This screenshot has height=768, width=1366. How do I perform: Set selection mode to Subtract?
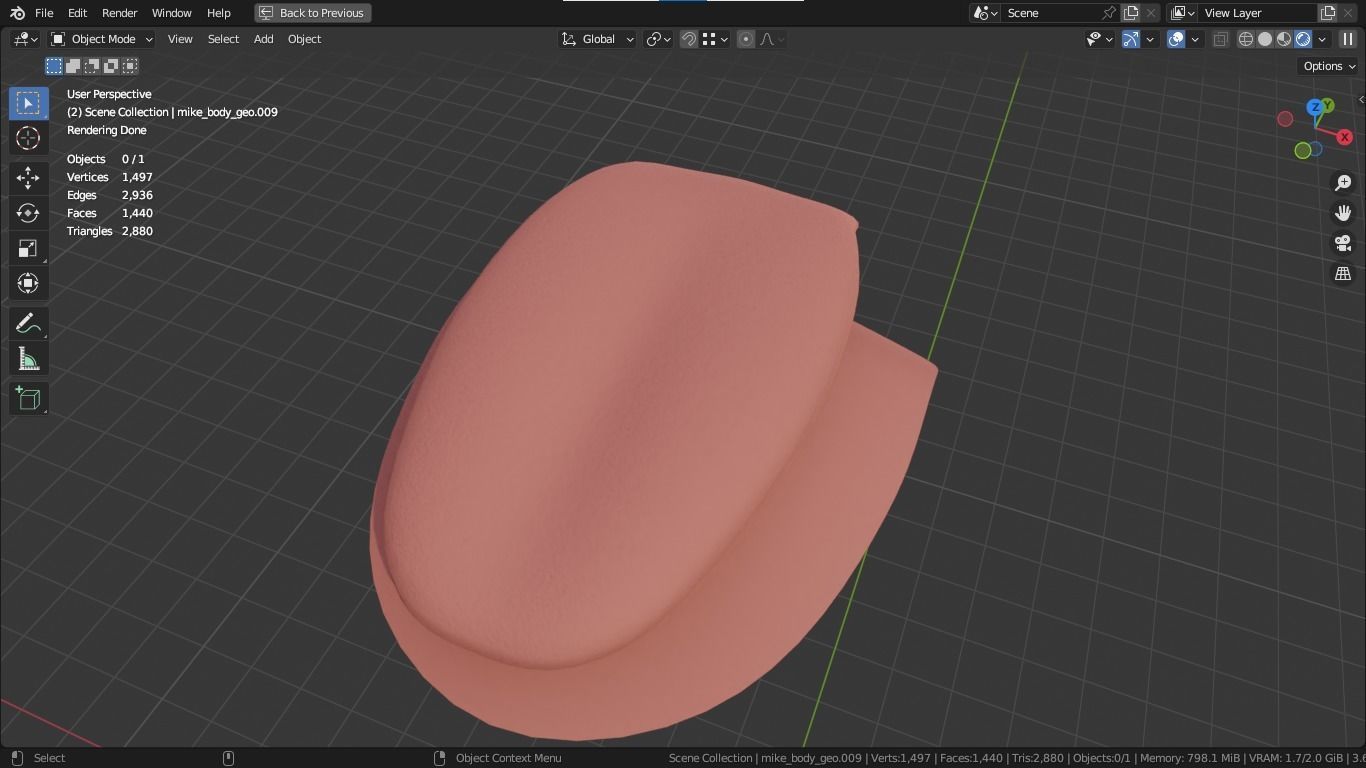click(92, 66)
